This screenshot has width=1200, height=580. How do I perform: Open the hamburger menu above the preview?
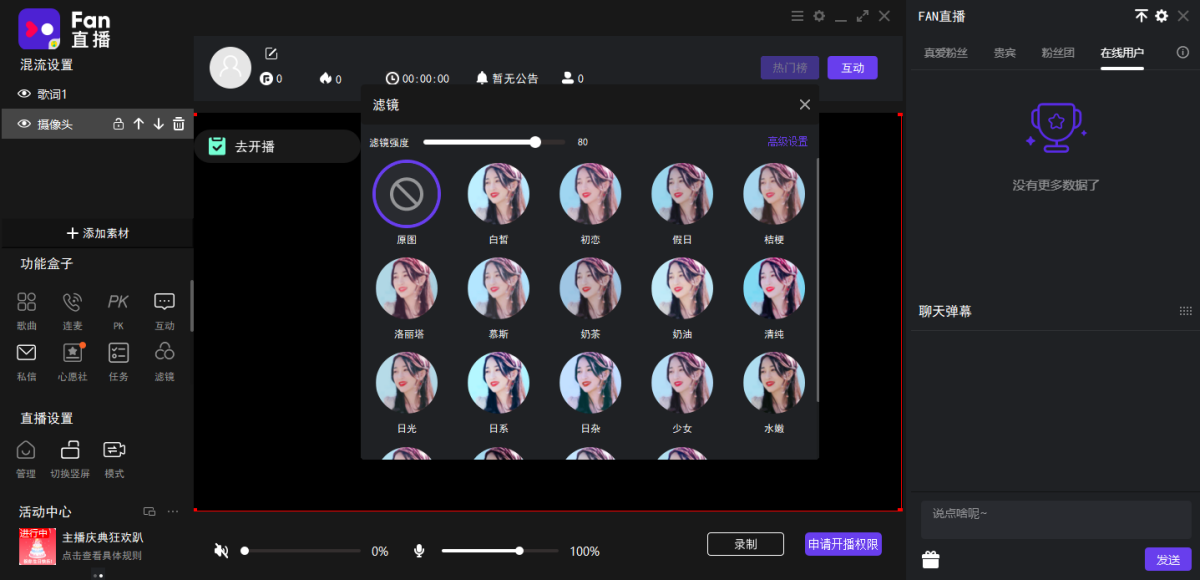[x=797, y=16]
